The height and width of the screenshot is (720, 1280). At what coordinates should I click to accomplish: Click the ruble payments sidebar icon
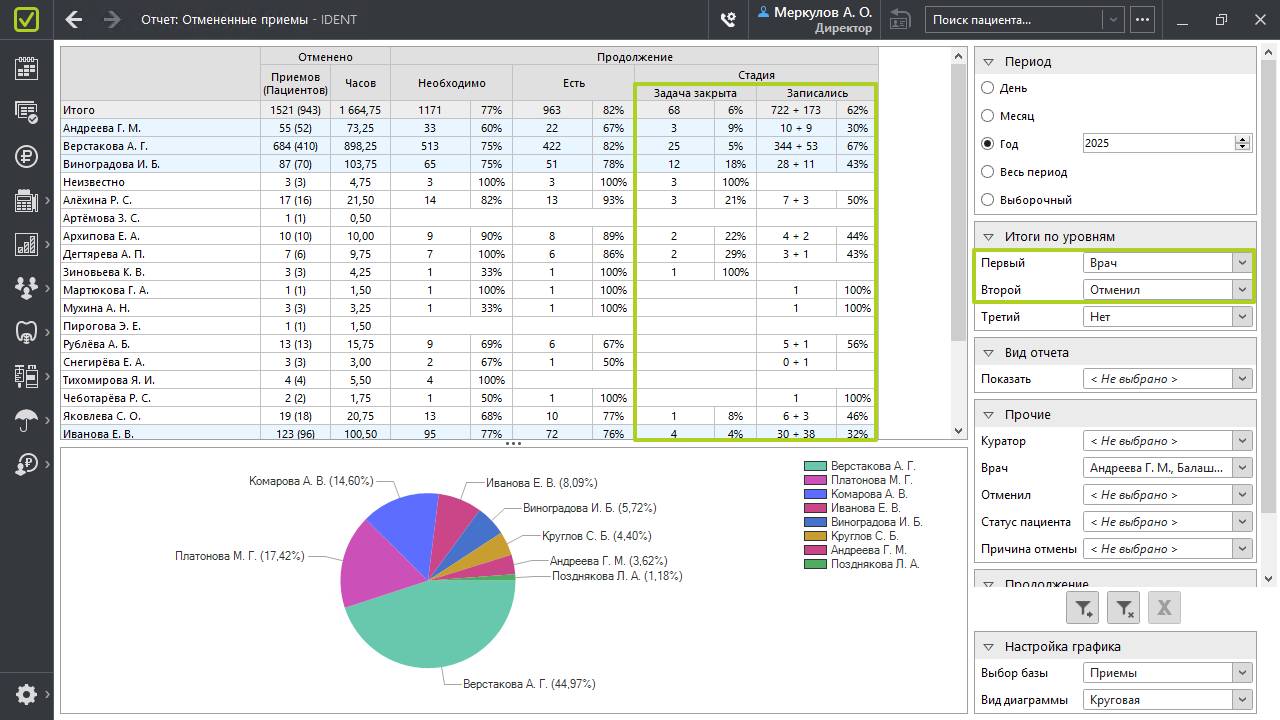tap(26, 155)
